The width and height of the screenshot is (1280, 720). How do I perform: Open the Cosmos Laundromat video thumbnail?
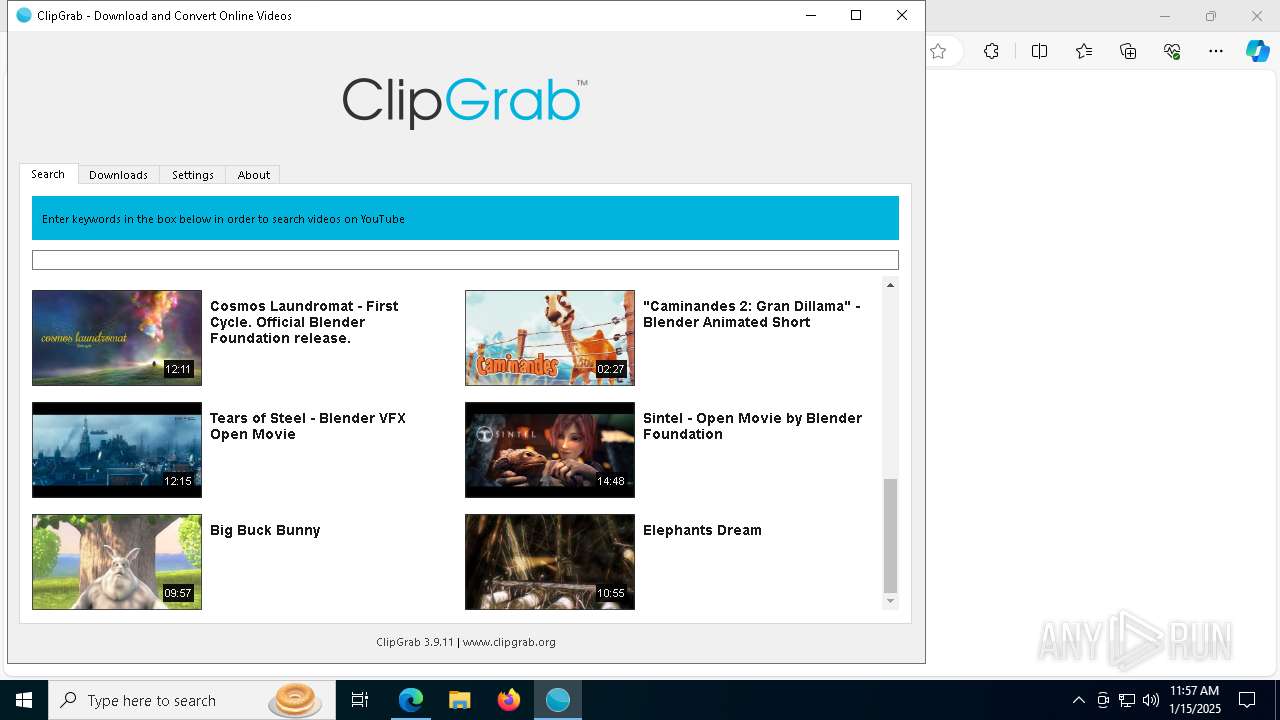(117, 338)
